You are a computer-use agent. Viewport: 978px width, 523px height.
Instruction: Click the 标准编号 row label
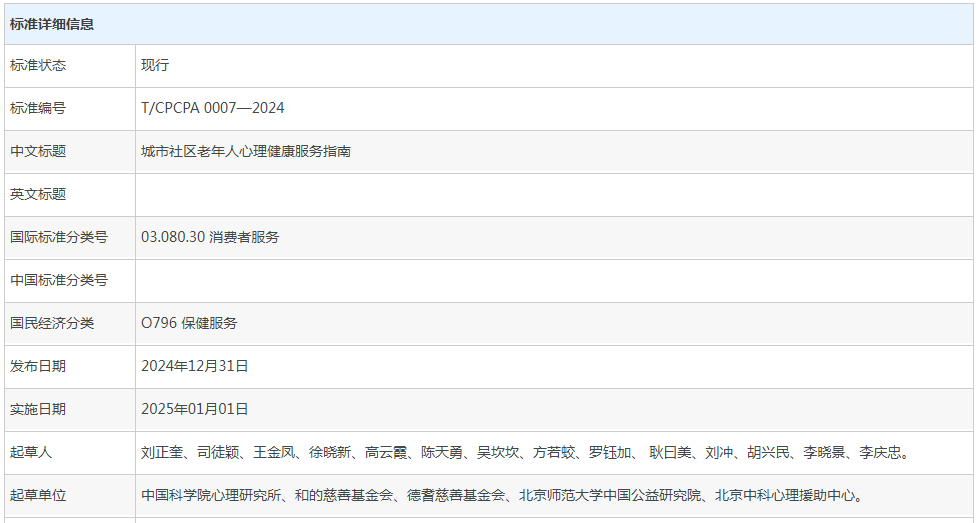[38, 108]
